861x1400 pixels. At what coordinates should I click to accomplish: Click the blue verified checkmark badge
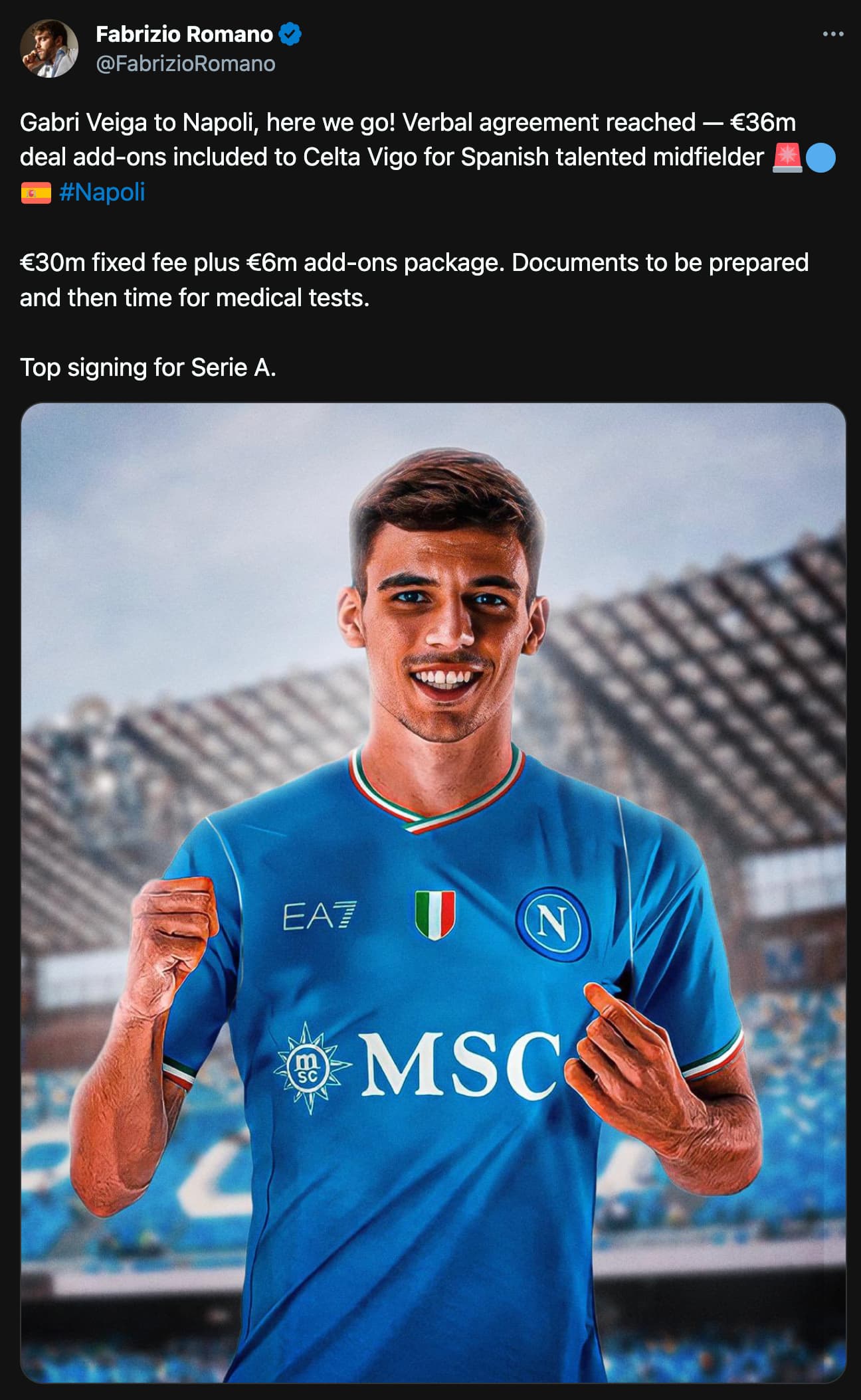pyautogui.click(x=290, y=34)
